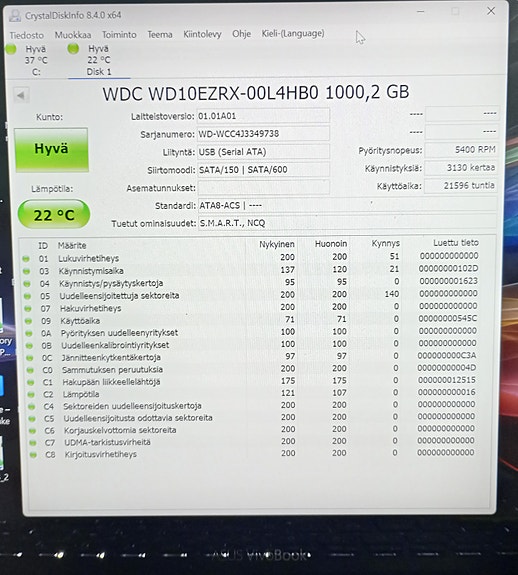This screenshot has width=518, height=575.
Task: Open the Tiedosto menu
Action: [x=26, y=35]
